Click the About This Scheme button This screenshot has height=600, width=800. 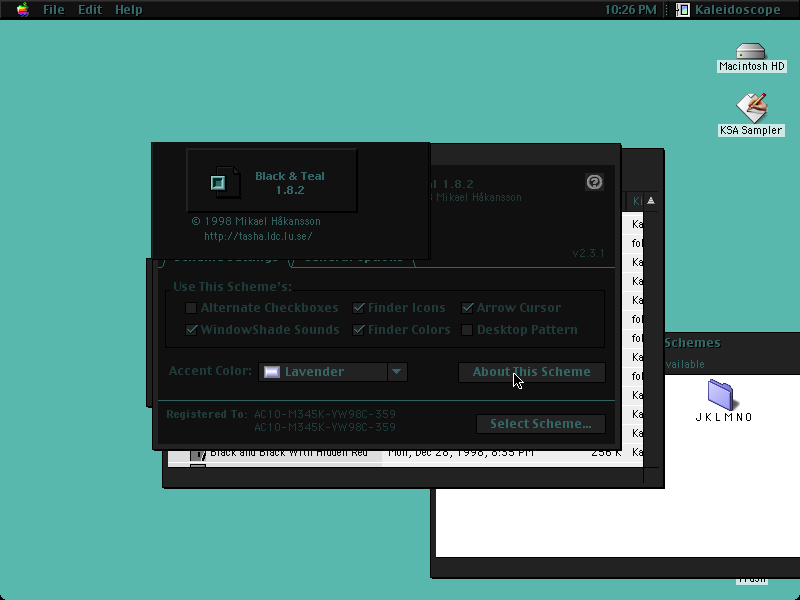[532, 372]
